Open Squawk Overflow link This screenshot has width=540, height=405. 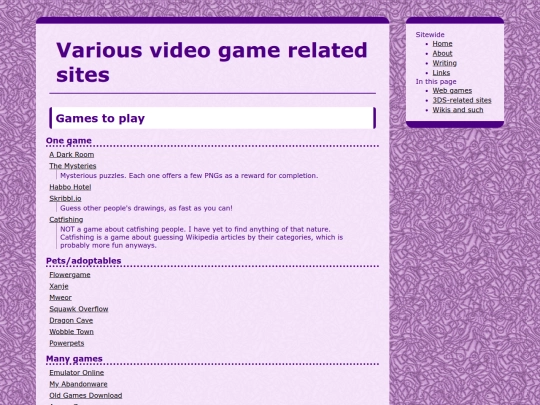[x=79, y=309]
